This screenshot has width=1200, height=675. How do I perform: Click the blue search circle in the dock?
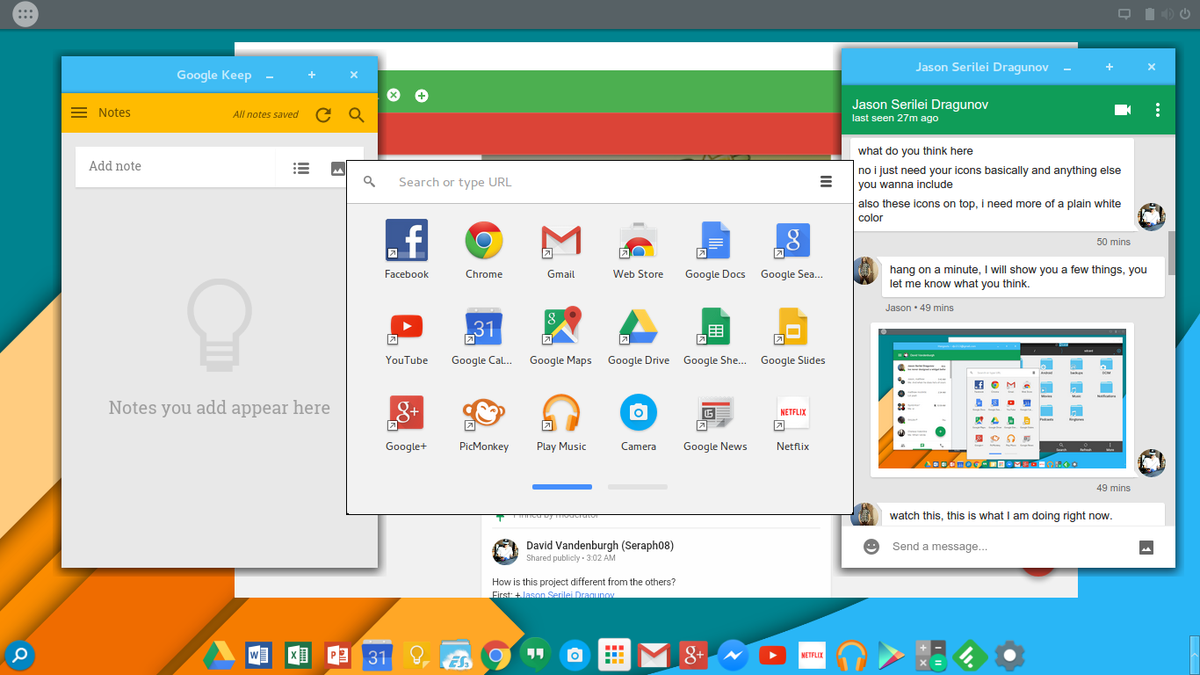tap(20, 655)
